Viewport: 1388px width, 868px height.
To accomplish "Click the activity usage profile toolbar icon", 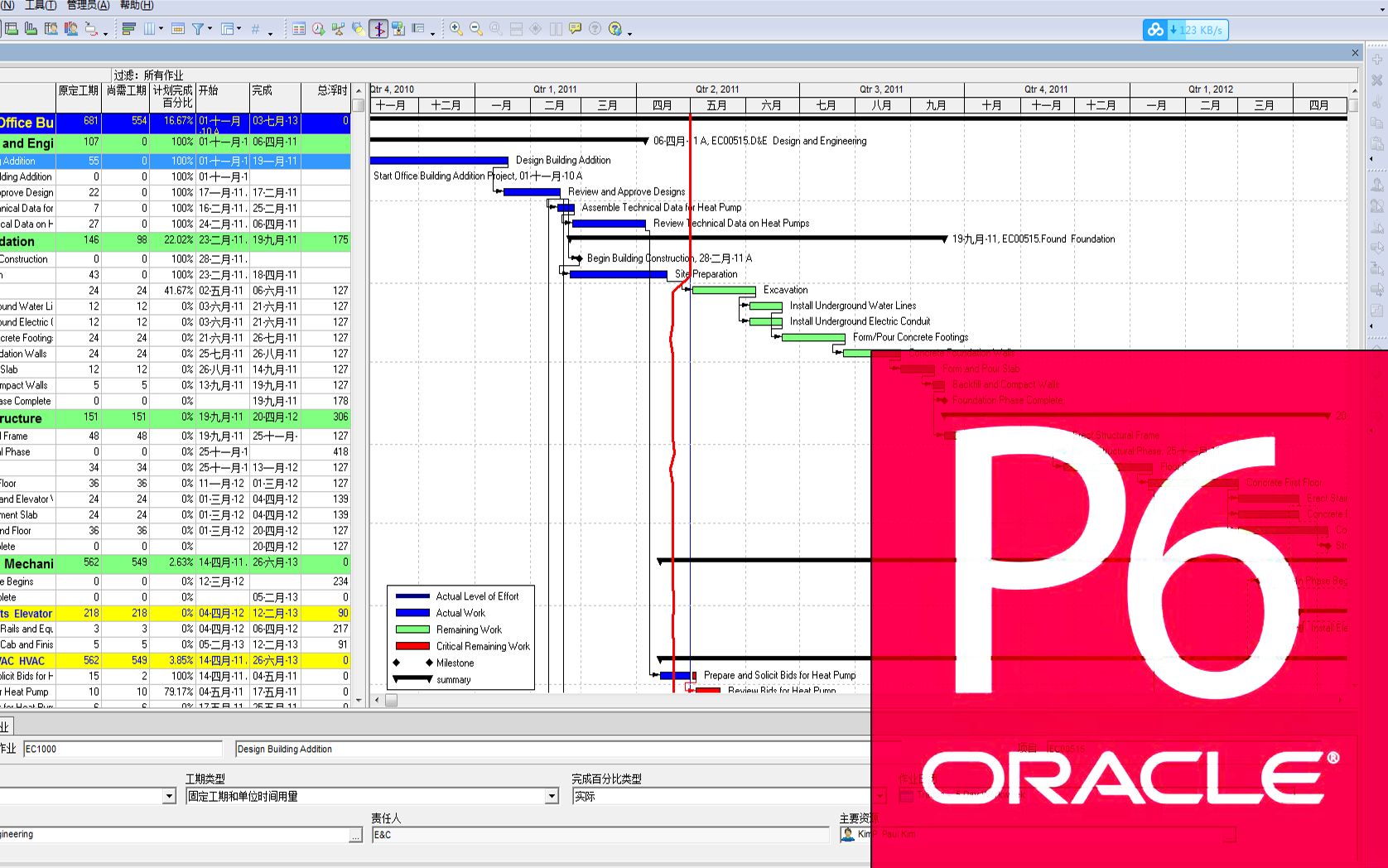I will (31, 29).
